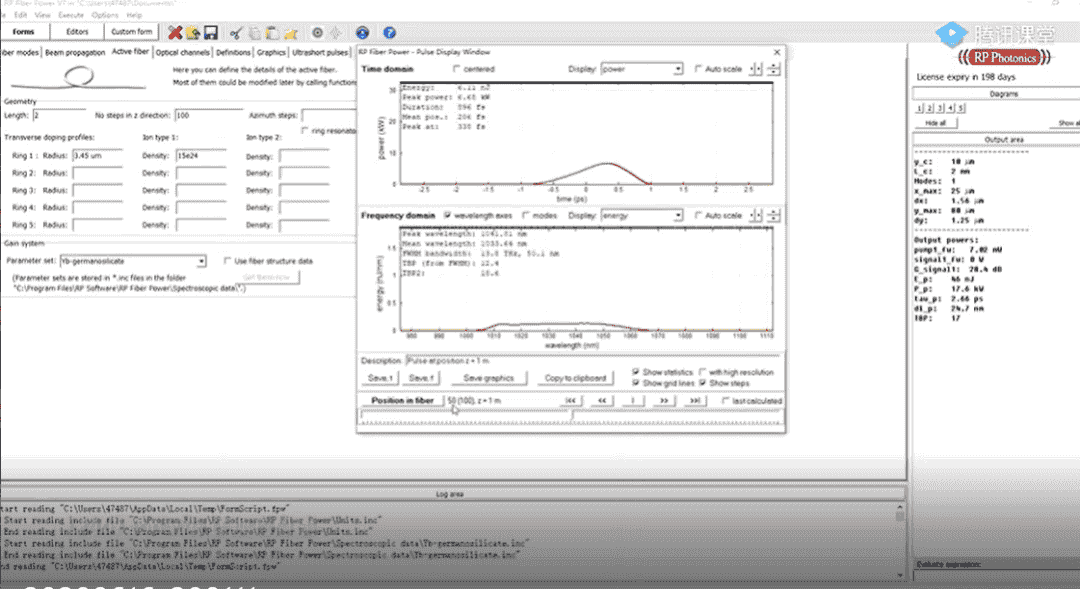Toggle Use fiber structure data checkbox
The height and width of the screenshot is (589, 1080).
(227, 261)
